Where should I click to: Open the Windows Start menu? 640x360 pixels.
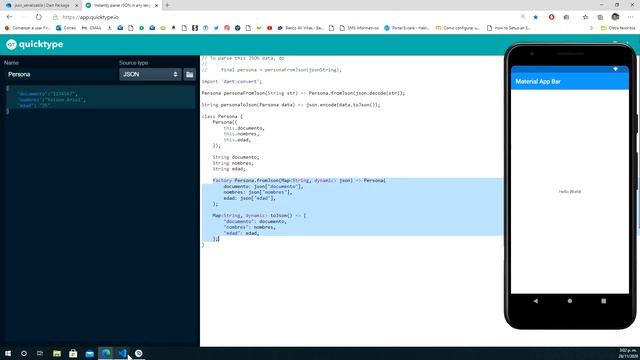(8, 353)
